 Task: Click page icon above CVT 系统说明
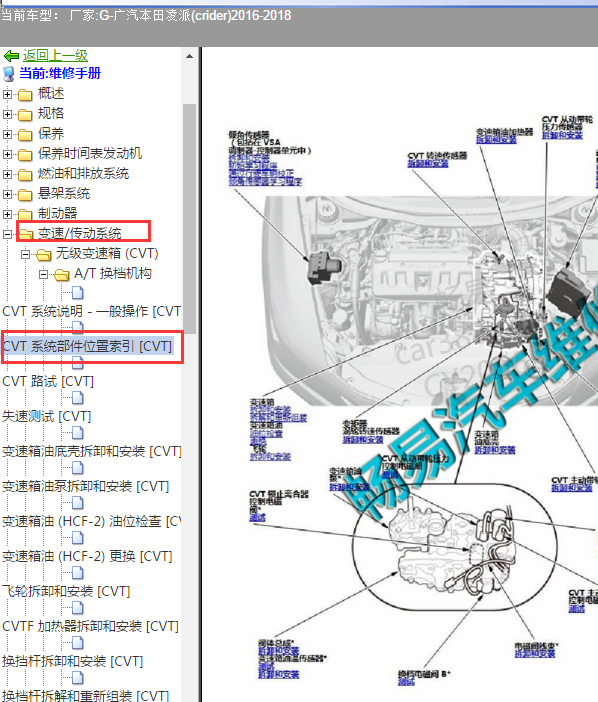(x=78, y=293)
